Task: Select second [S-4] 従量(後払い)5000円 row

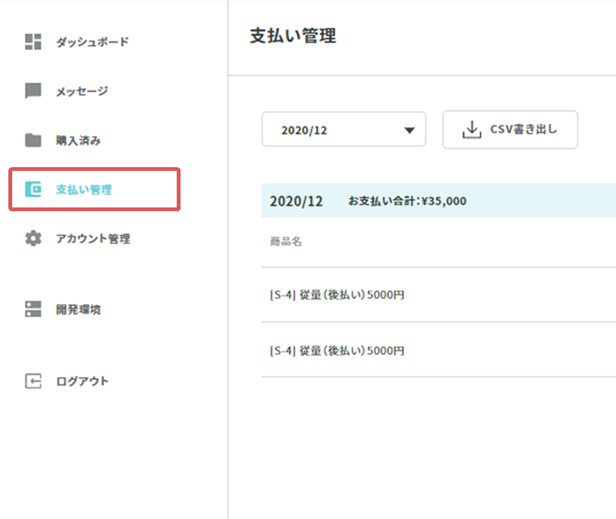Action: (439, 350)
